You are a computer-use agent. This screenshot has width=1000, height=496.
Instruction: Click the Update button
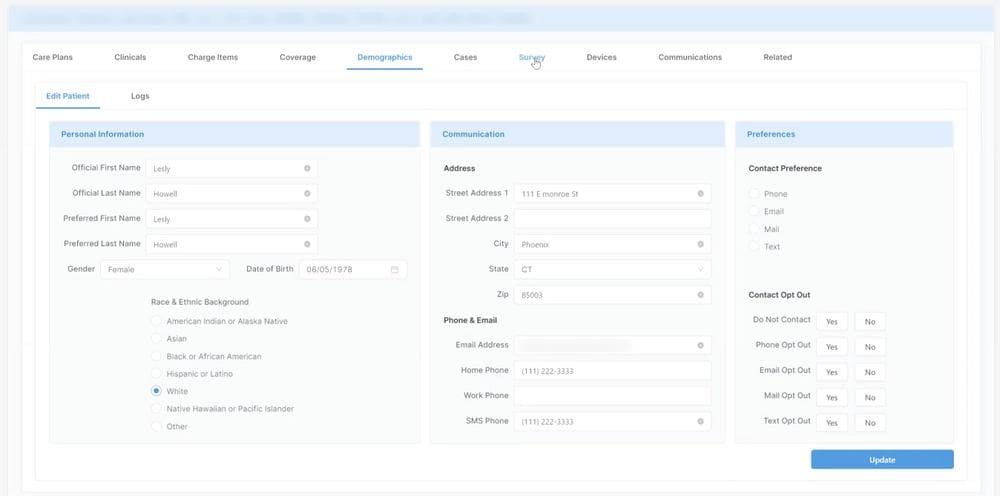point(881,460)
